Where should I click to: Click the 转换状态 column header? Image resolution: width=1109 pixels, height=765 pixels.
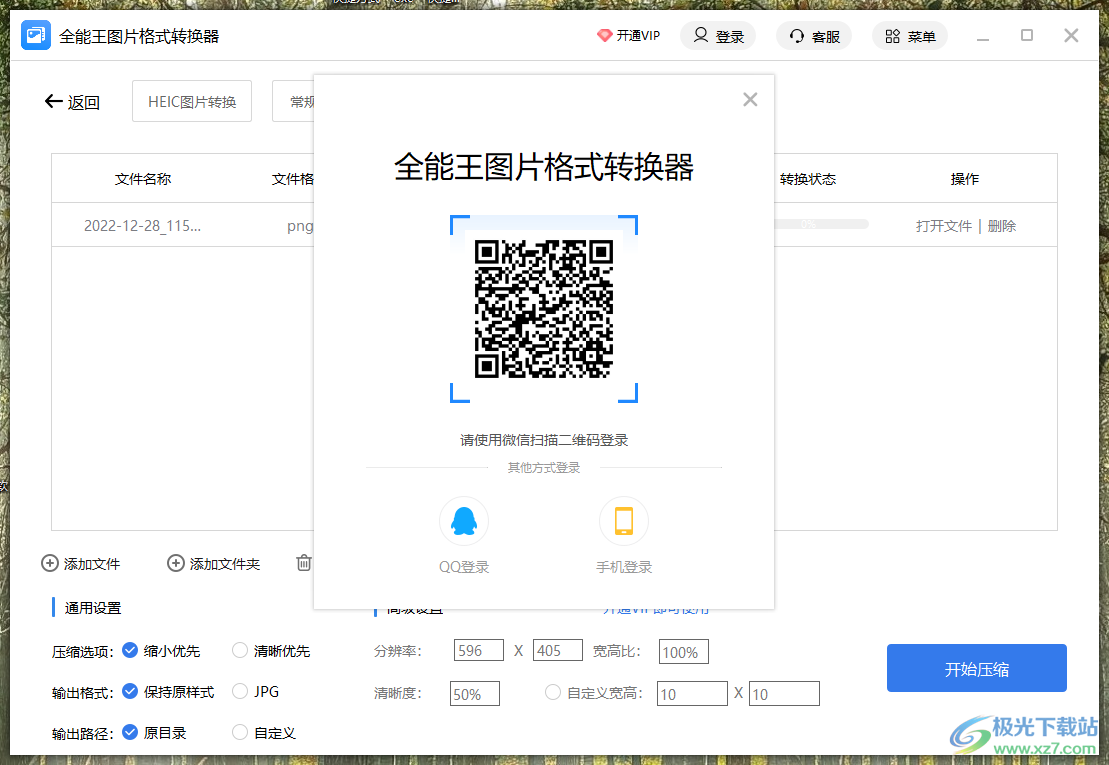click(808, 179)
